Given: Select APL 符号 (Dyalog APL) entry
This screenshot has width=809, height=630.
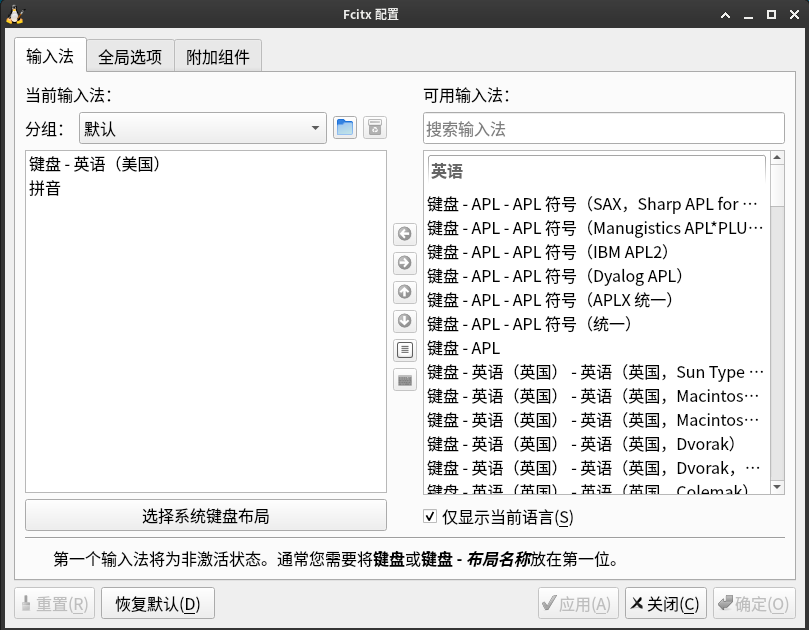Looking at the screenshot, I should tap(597, 276).
